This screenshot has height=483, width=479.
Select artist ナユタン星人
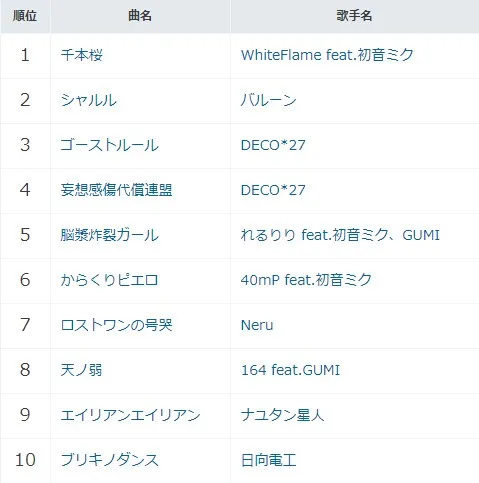click(282, 415)
